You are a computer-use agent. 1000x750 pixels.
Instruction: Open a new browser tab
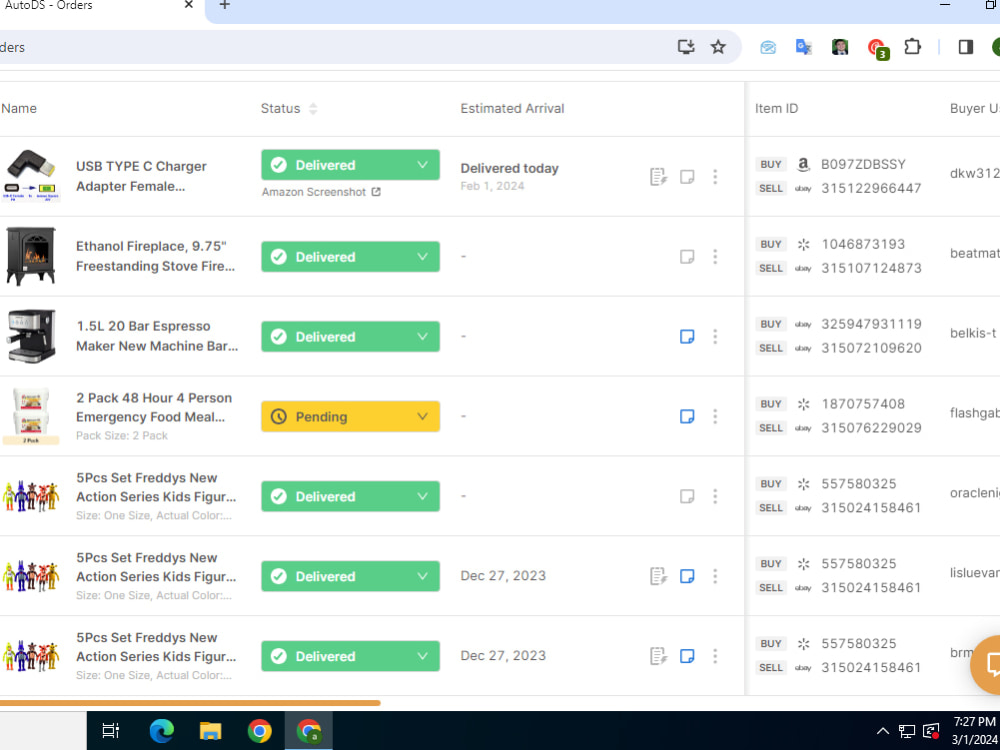coord(224,5)
